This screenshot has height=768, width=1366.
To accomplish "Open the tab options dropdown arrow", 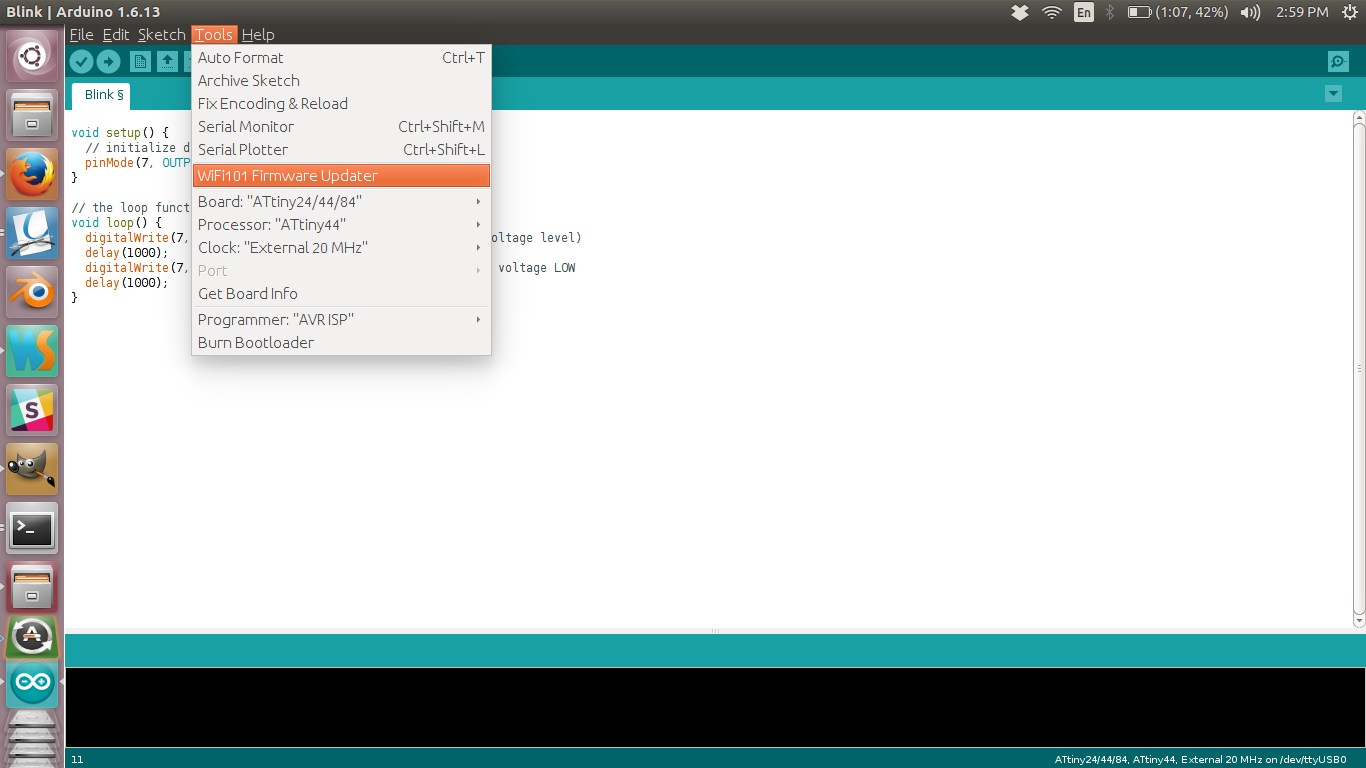I will click(1333, 93).
